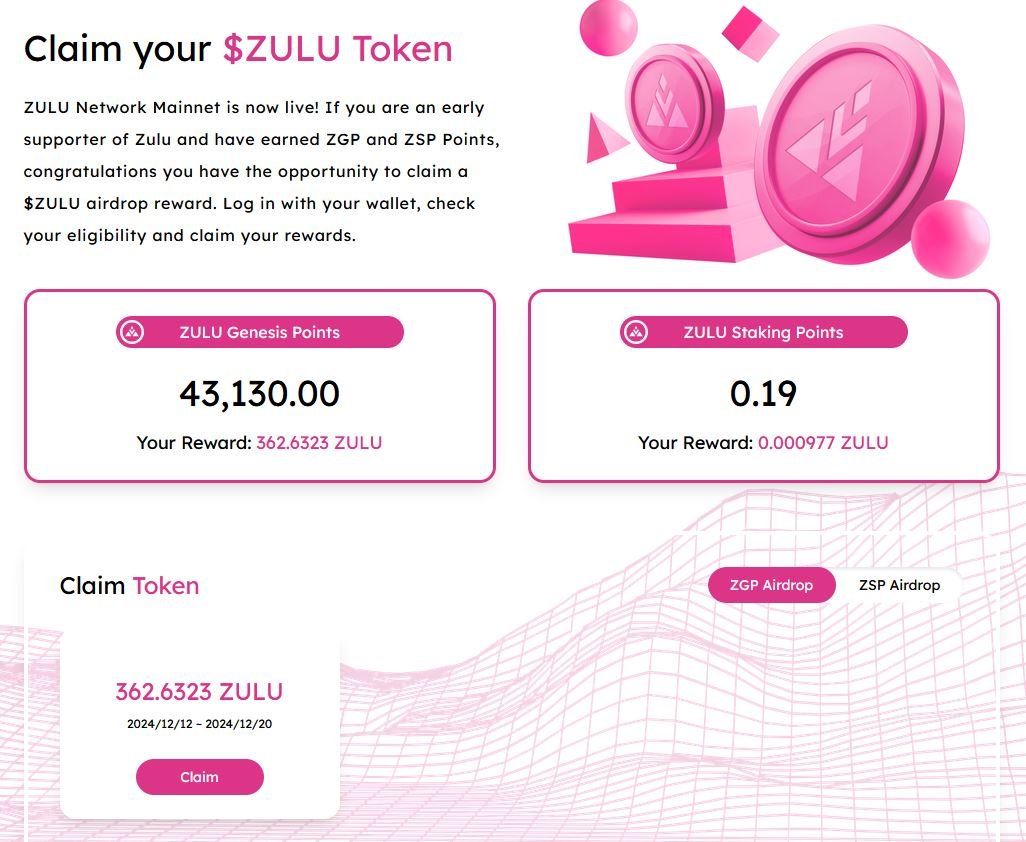Click the 362.6323 ZULU genesis reward text
The image size is (1026, 842).
[x=319, y=442]
